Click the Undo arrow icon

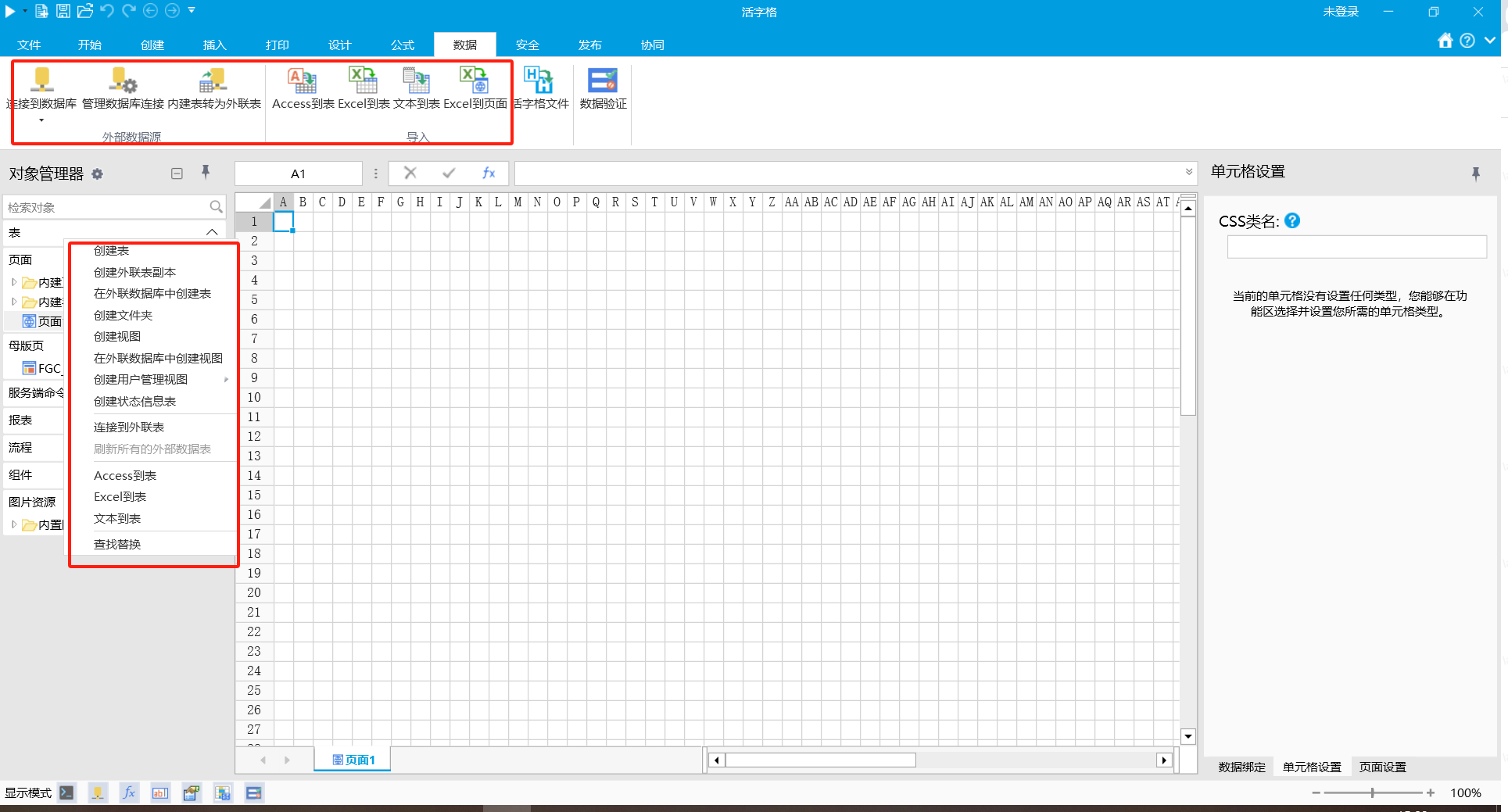click(x=107, y=11)
